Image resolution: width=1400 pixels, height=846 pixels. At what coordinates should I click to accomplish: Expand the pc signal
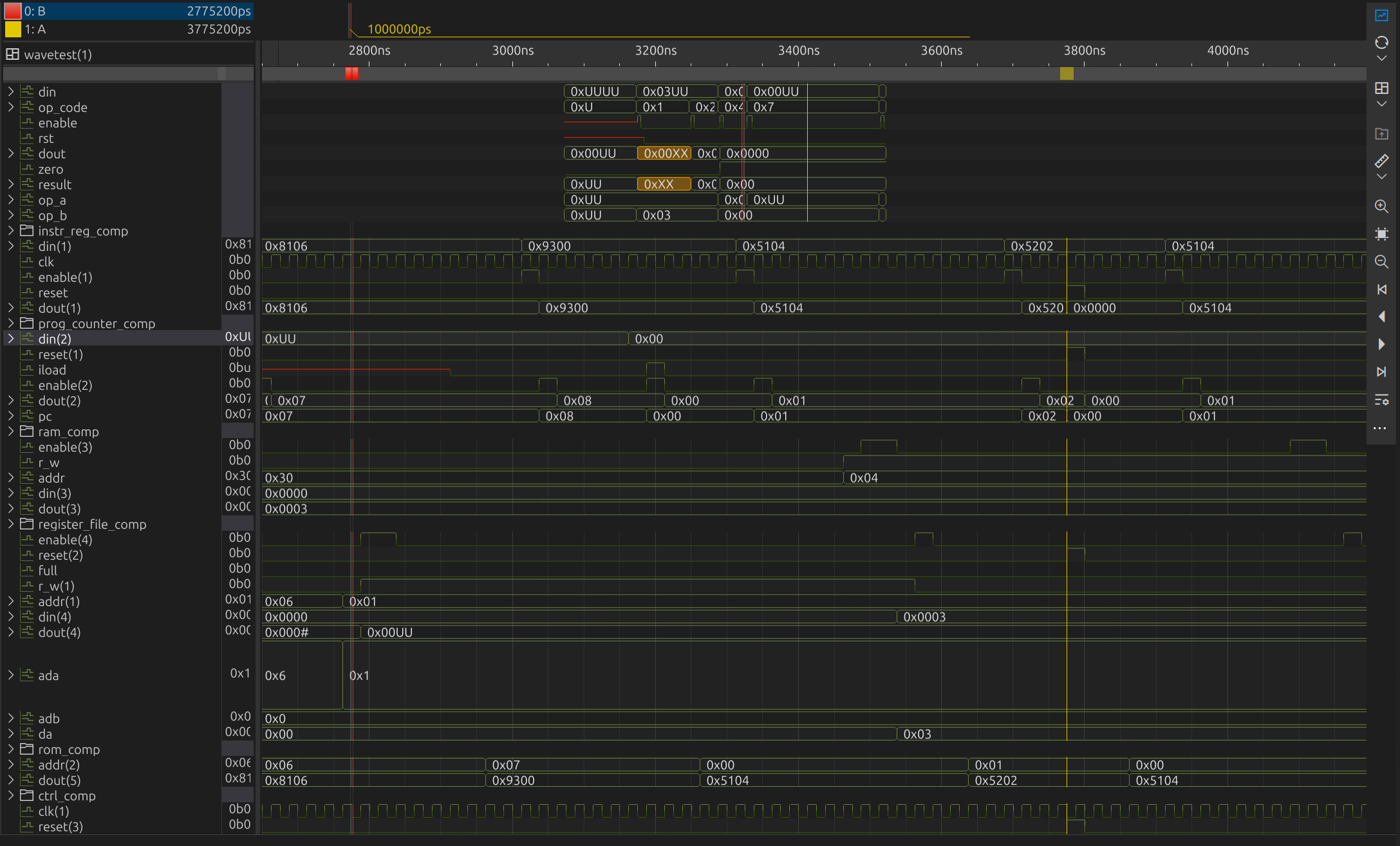[x=11, y=416]
